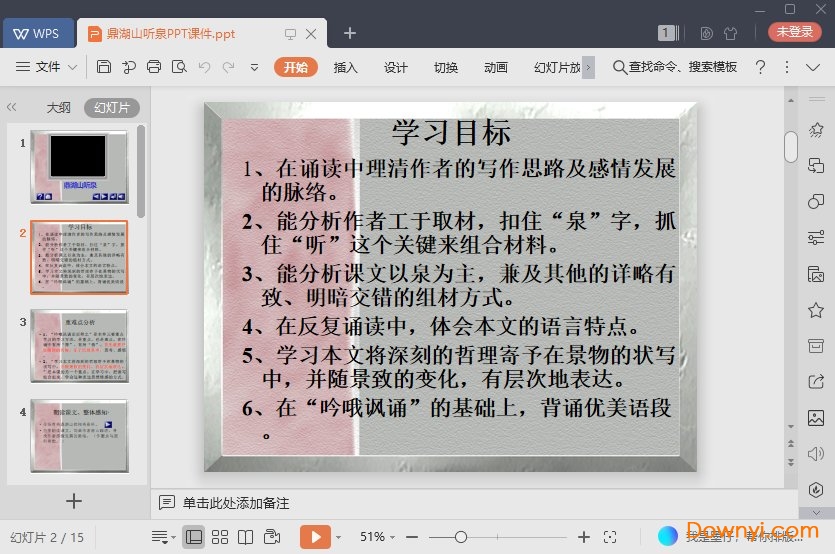Switch to Normal view in status bar
Image resolution: width=835 pixels, height=554 pixels.
point(193,537)
